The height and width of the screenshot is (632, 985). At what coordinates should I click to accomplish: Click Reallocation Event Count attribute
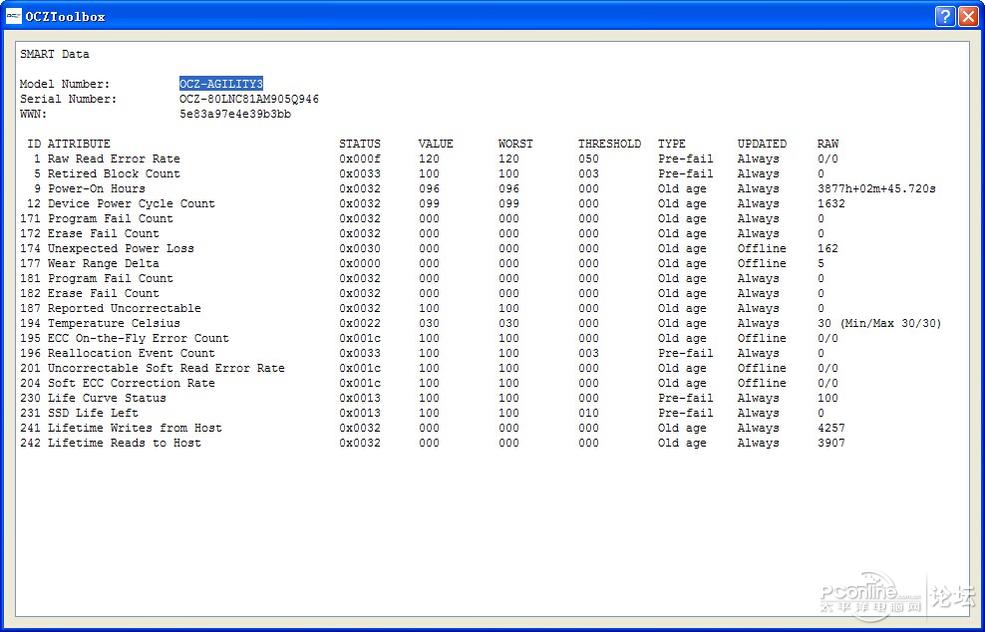click(131, 354)
